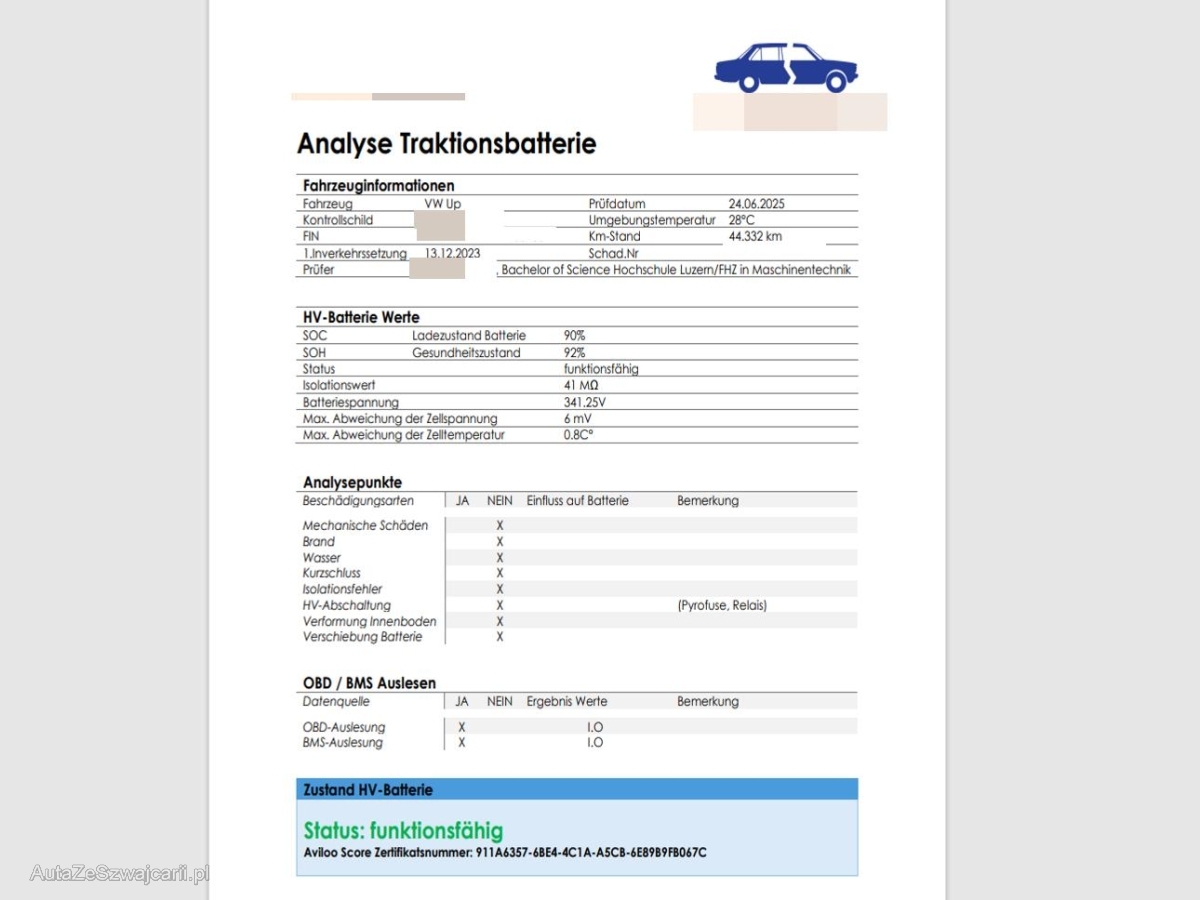Click 'Gesundheitszustand' label

(x=467, y=353)
